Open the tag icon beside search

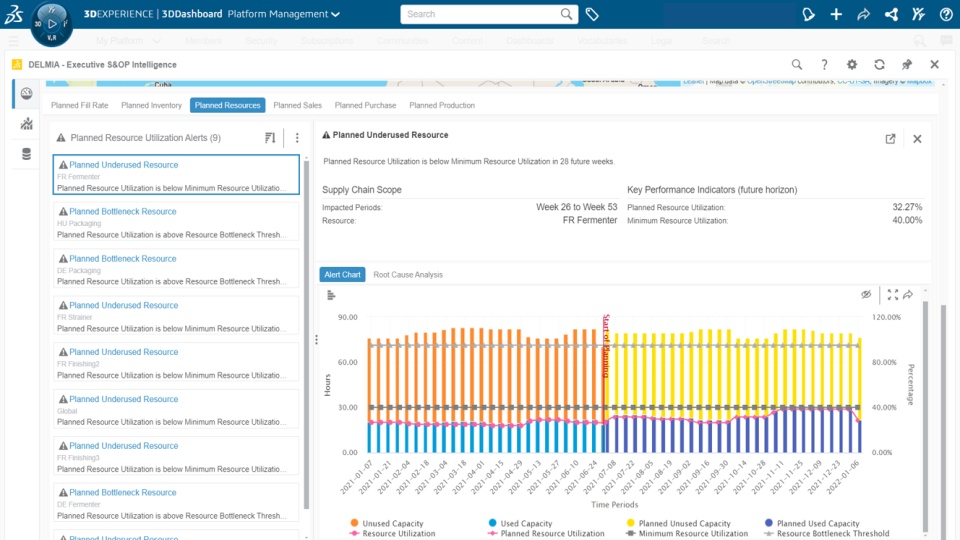592,14
